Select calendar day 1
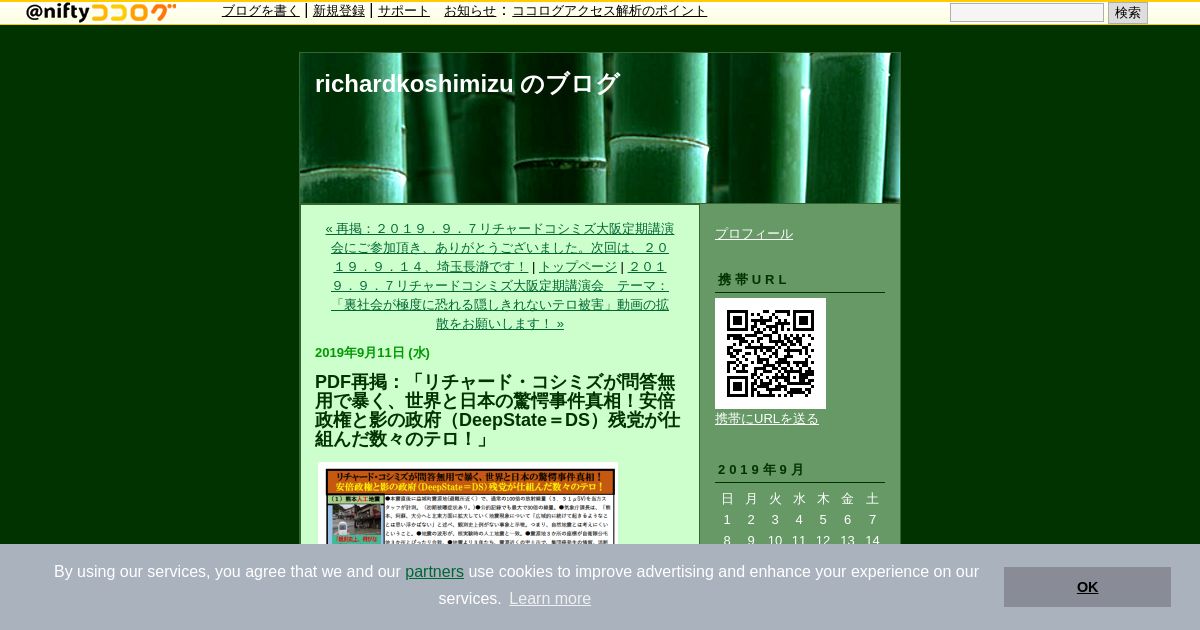 [727, 520]
